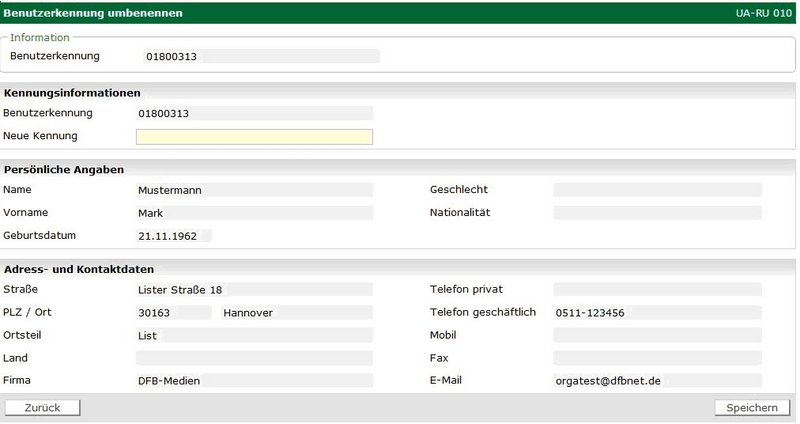This screenshot has height=424, width=800.
Task: Select the E-Mail field orgatest@dfbnet.de
Action: coord(657,381)
